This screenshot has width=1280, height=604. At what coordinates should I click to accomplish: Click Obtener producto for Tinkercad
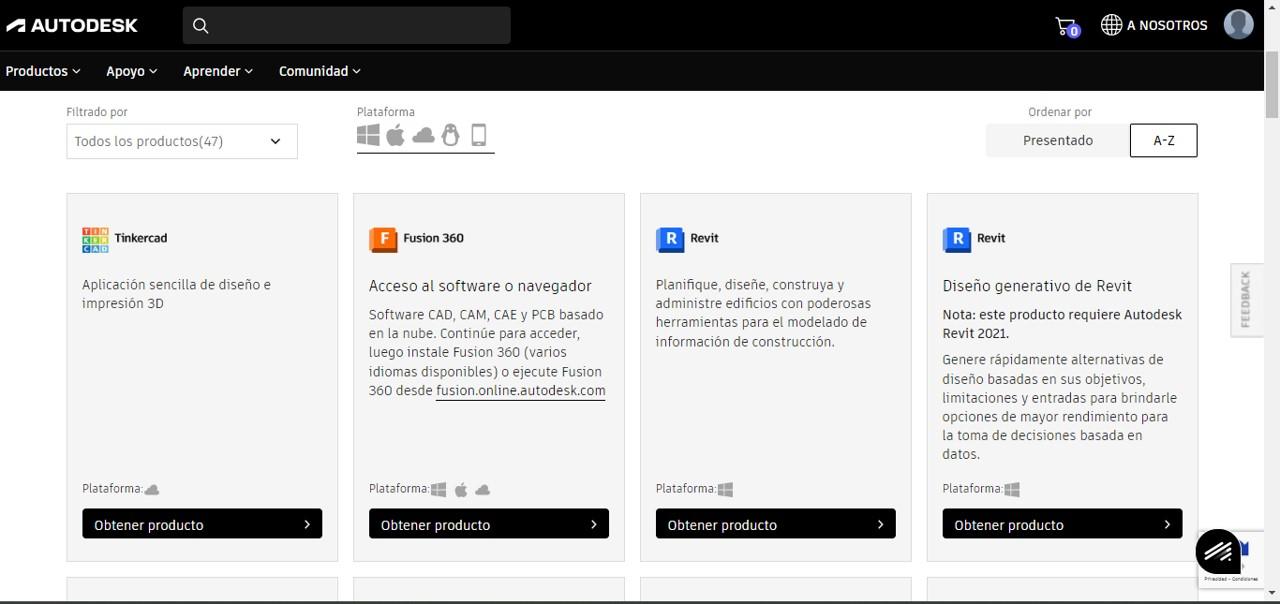point(202,524)
